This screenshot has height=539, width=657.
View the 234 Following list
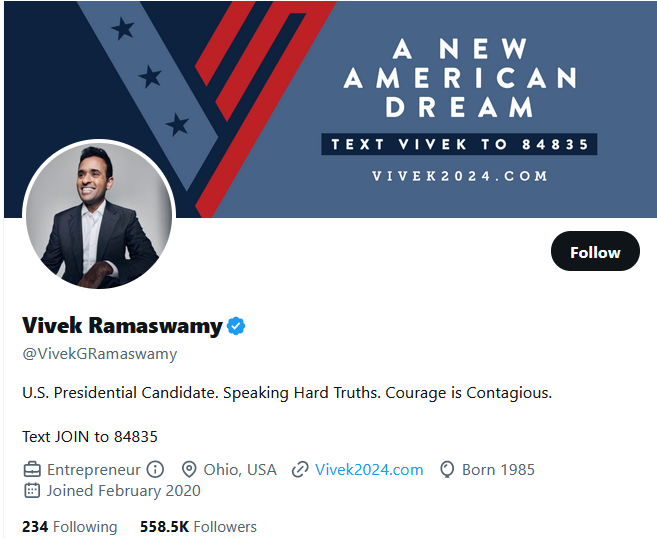pos(69,526)
